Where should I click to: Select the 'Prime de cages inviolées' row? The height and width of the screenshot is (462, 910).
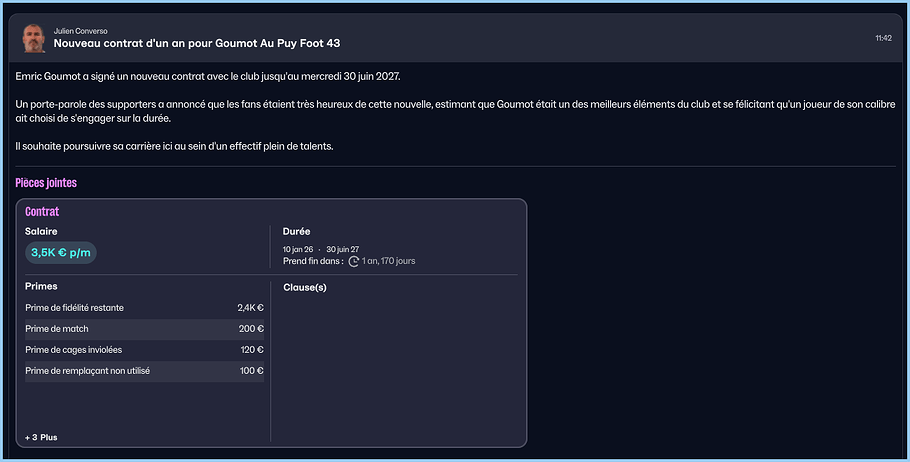coord(144,350)
